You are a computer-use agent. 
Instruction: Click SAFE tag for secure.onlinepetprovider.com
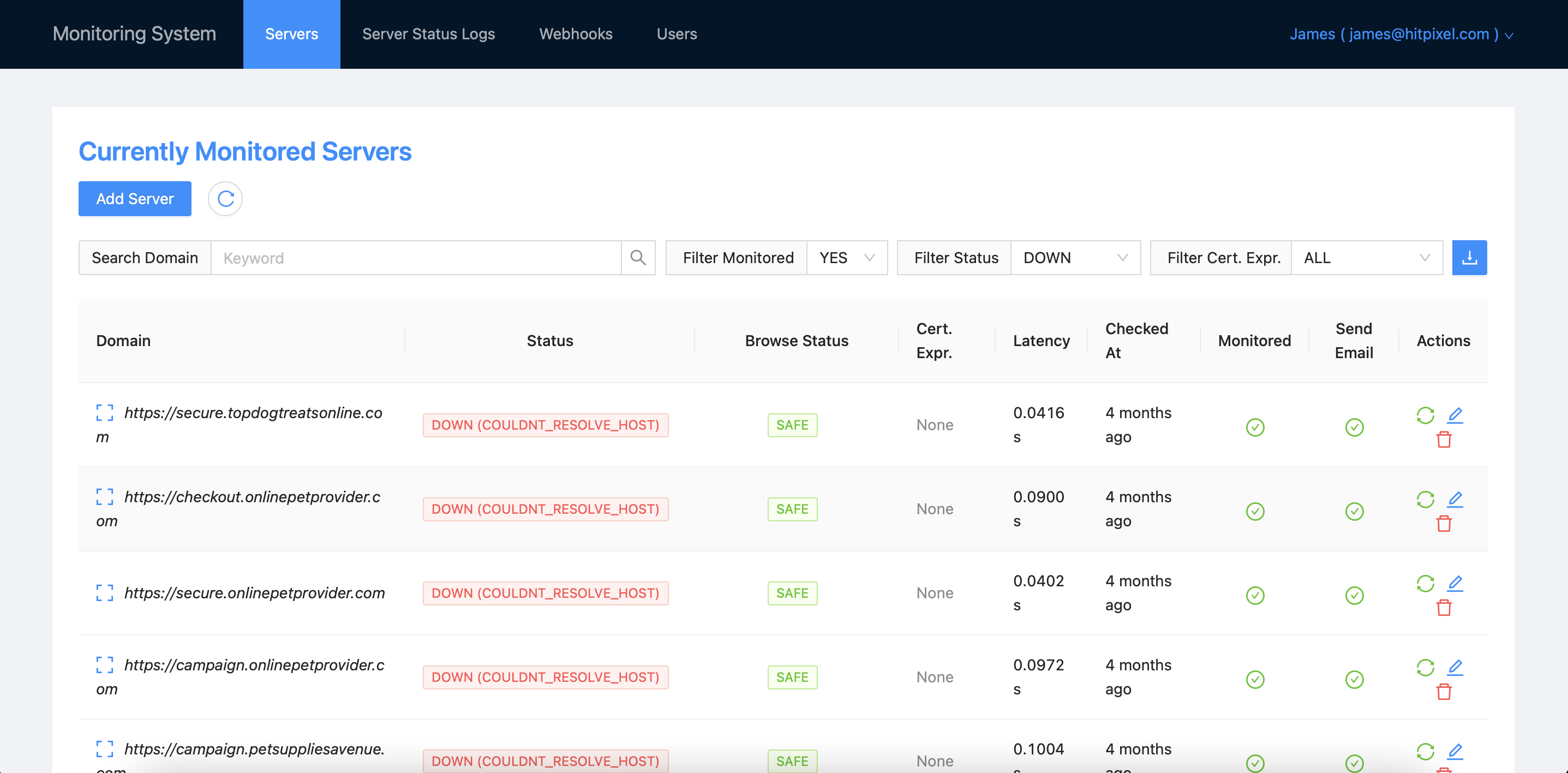coord(792,593)
